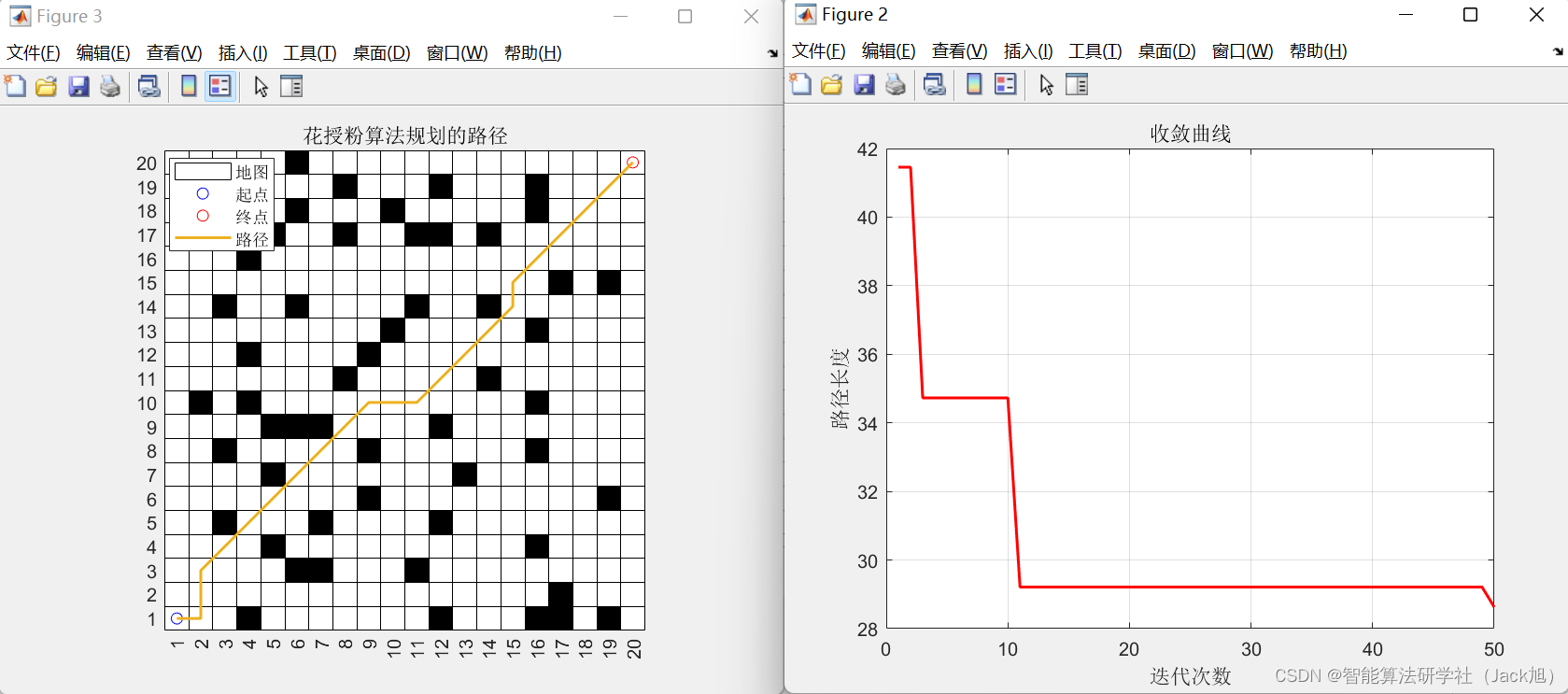Open 文件(F) menu in Figure 2

coord(819,51)
